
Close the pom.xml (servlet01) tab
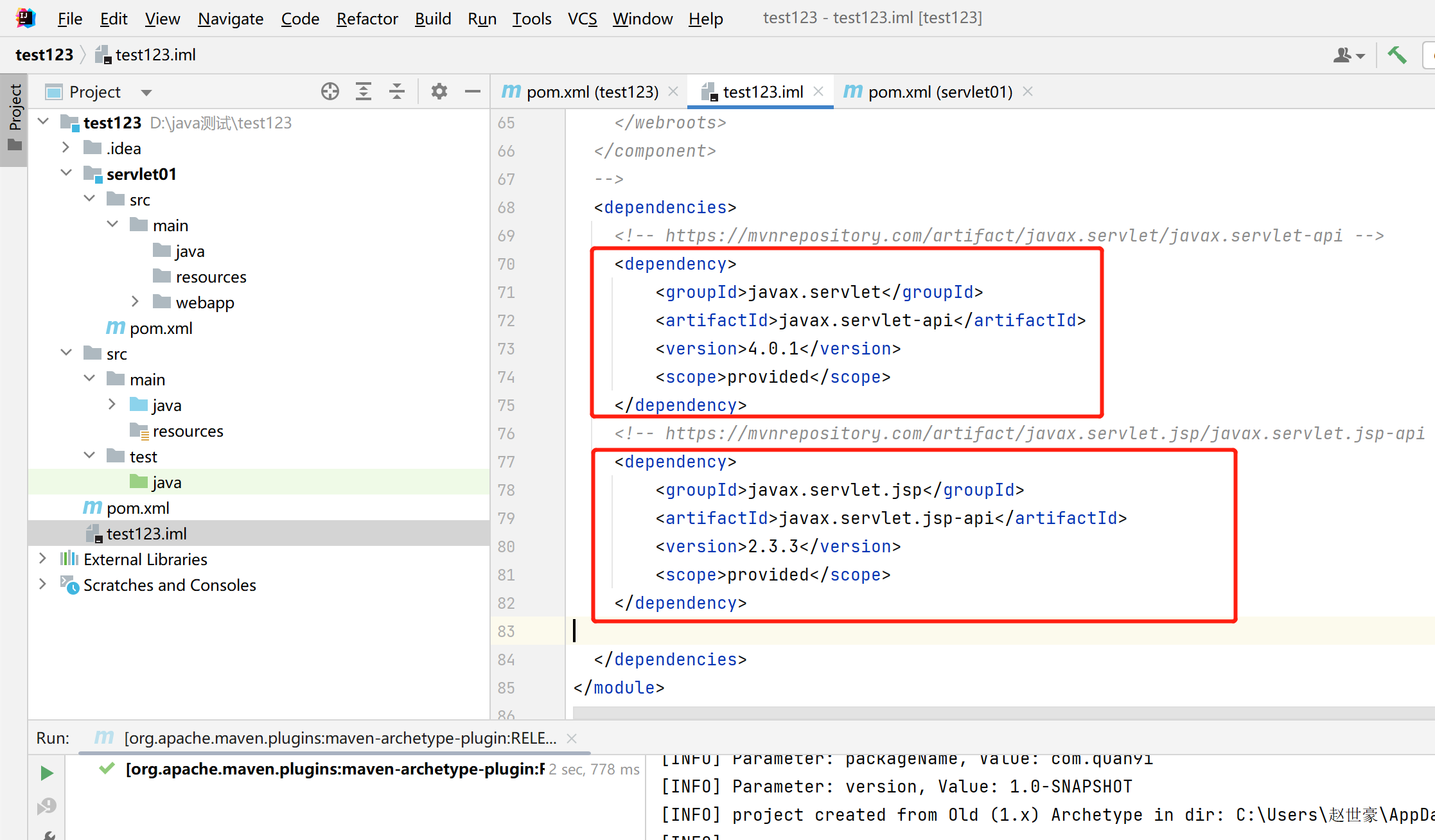click(x=1028, y=92)
